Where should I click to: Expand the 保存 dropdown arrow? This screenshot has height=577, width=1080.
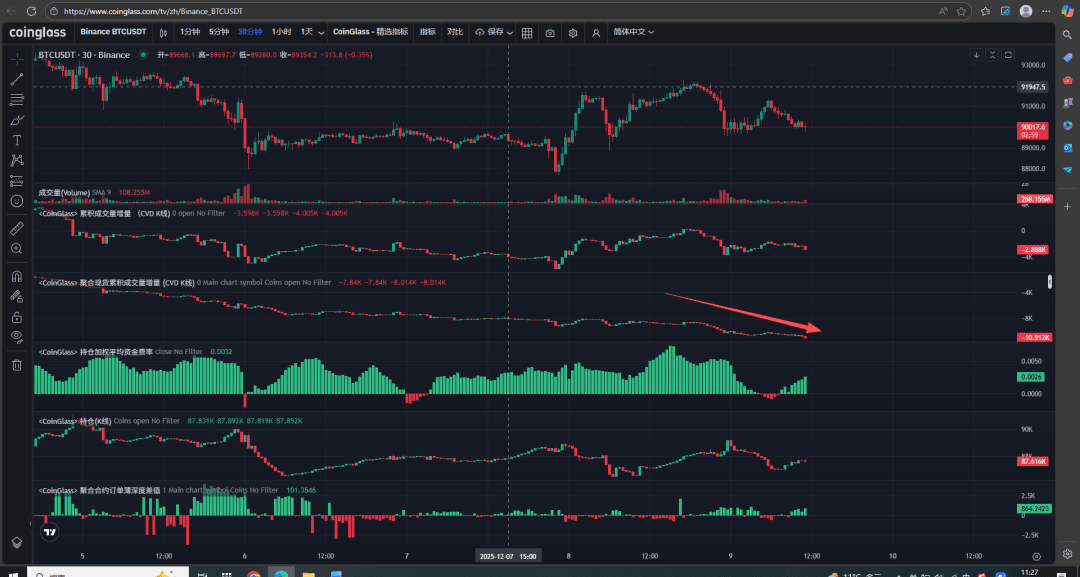[x=510, y=32]
